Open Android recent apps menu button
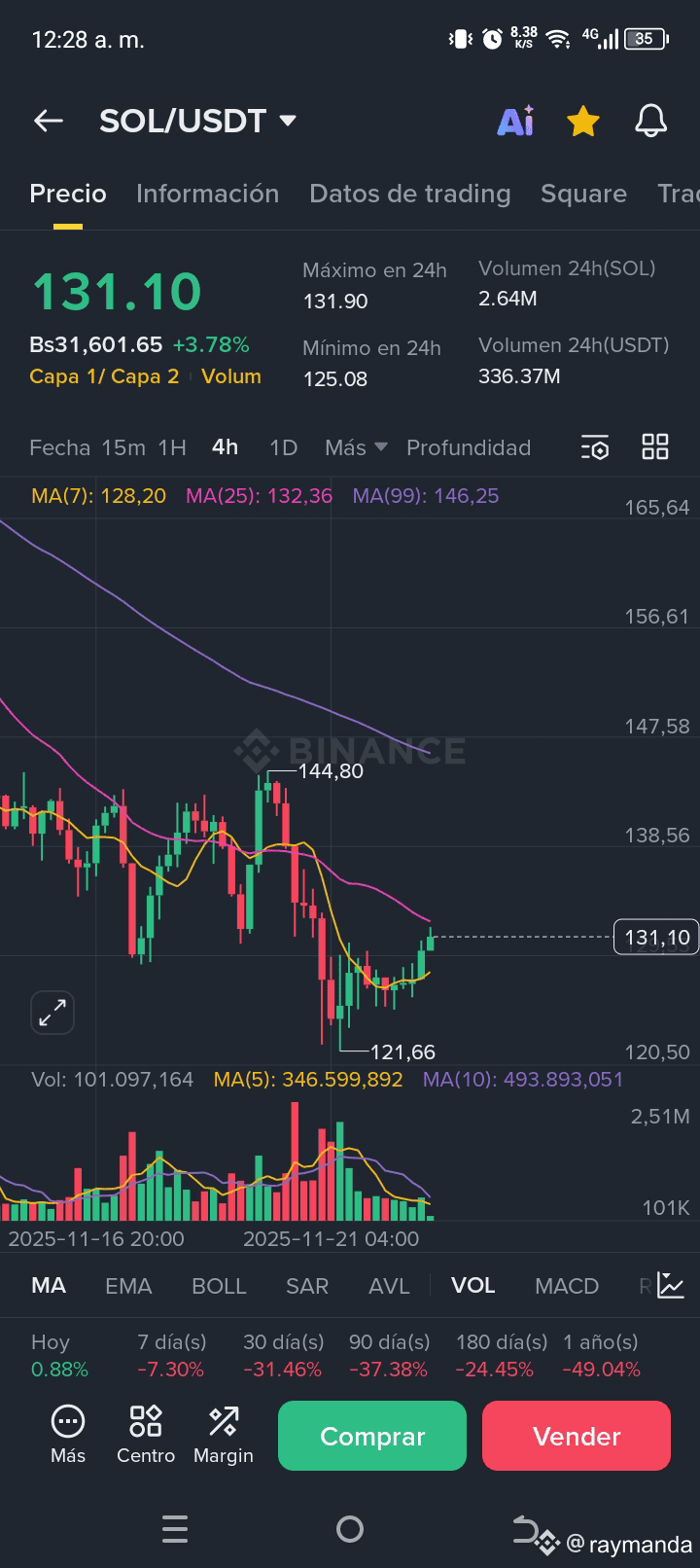The image size is (700, 1568). [x=175, y=1529]
